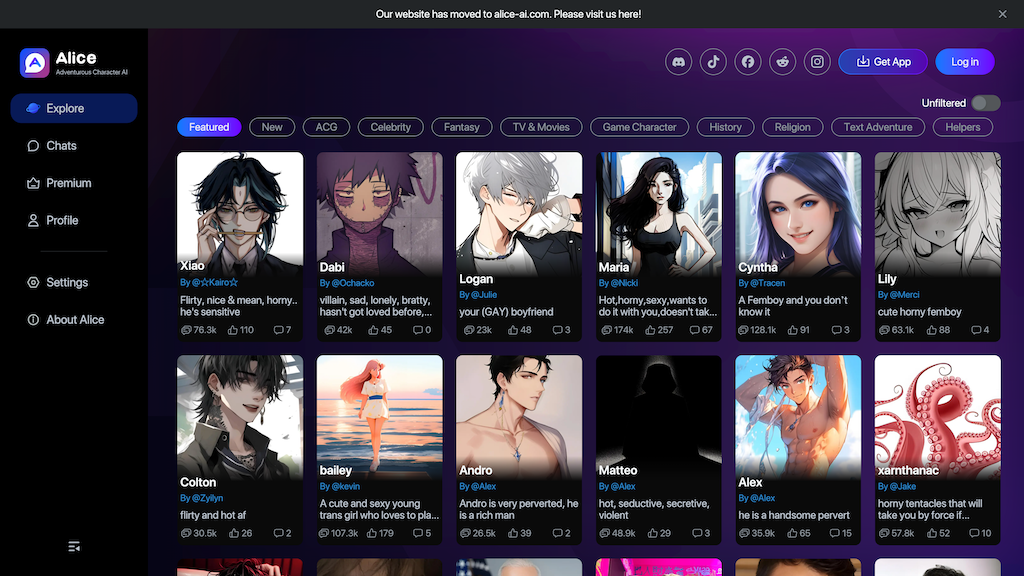The width and height of the screenshot is (1024, 576).
Task: Collapse sidebar using bottom menu icon
Action: [74, 546]
